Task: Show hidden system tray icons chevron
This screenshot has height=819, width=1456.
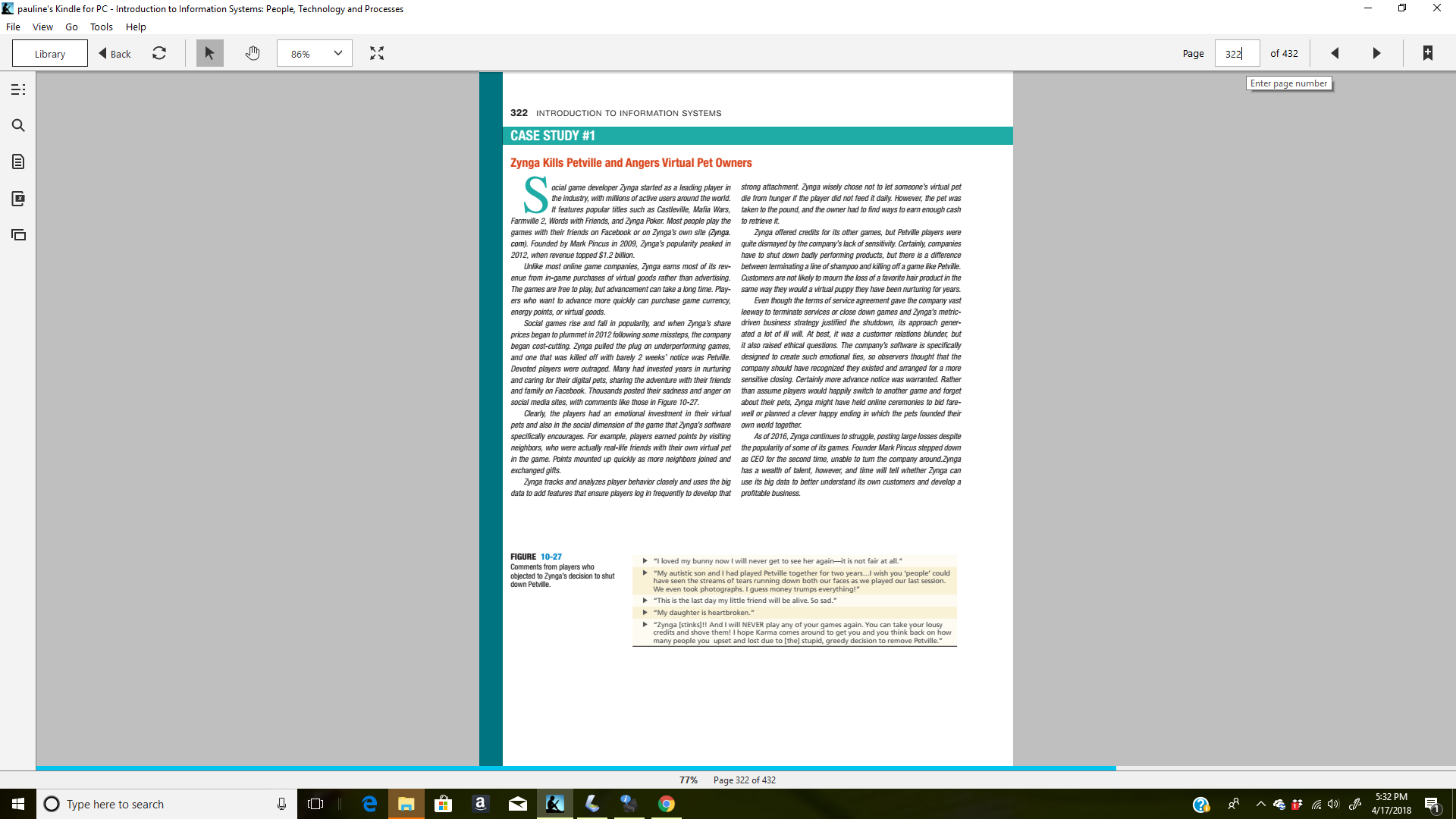Action: (1260, 804)
